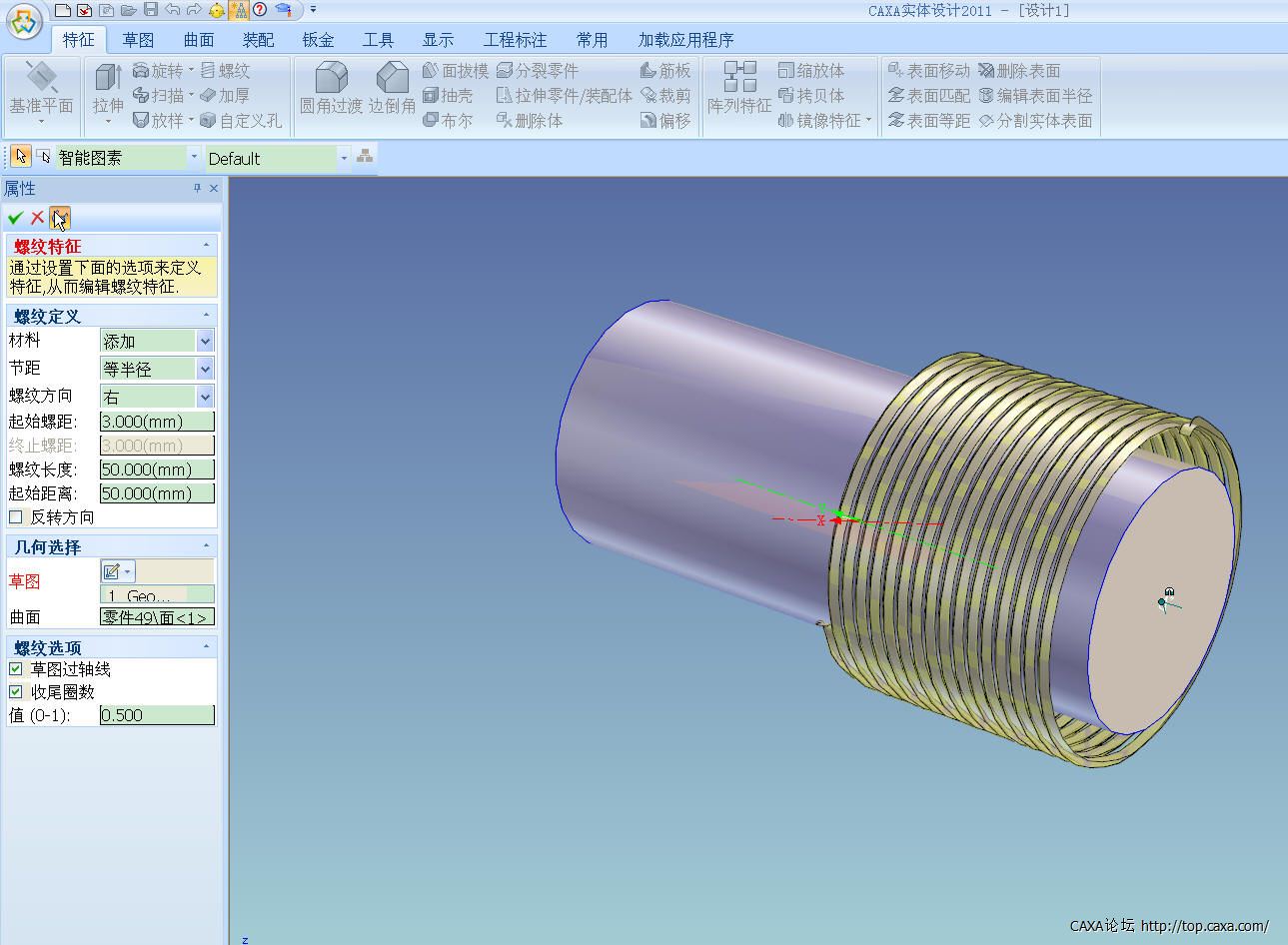This screenshot has height=945, width=1288.
Task: Click the Help question mark icon
Action: pyautogui.click(x=260, y=10)
